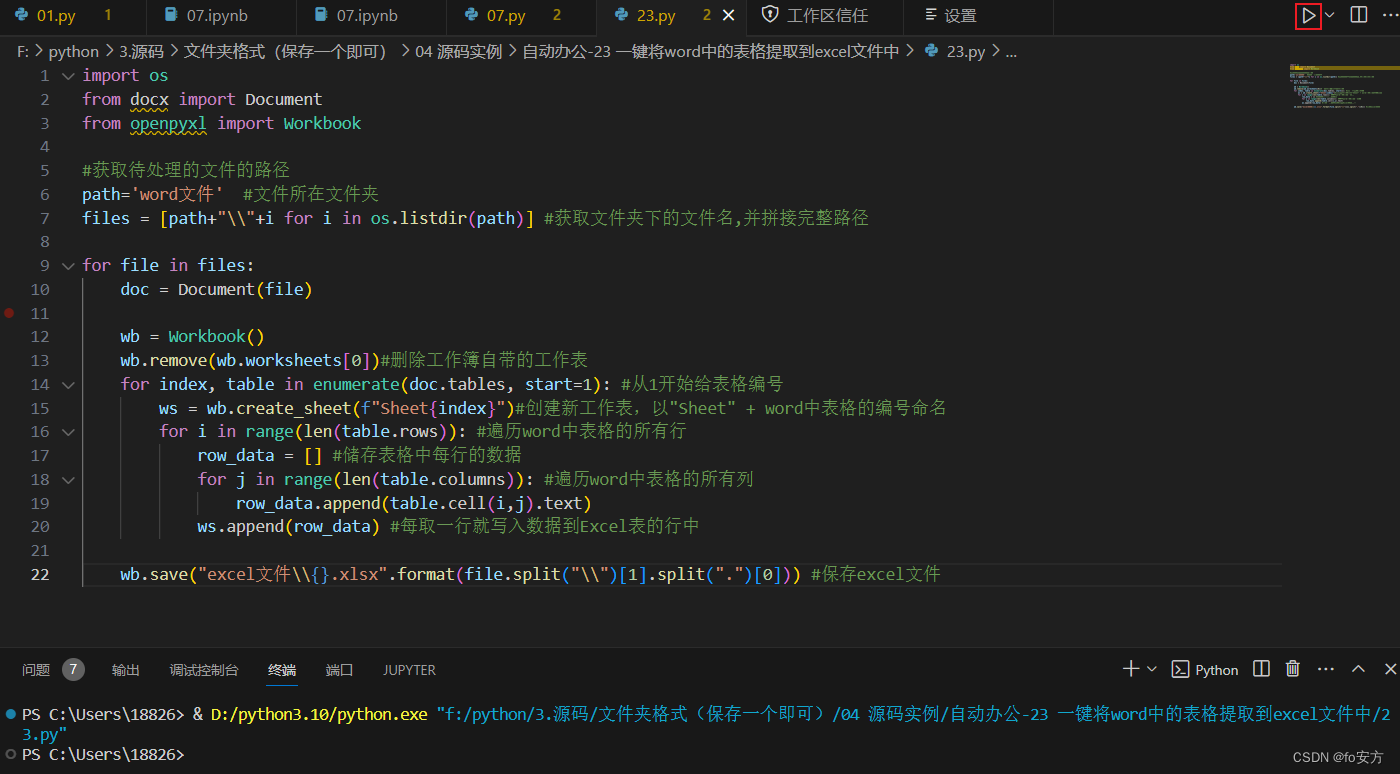The image size is (1400, 774).
Task: Open the second 07.ipynb tab
Action: pyautogui.click(x=366, y=16)
